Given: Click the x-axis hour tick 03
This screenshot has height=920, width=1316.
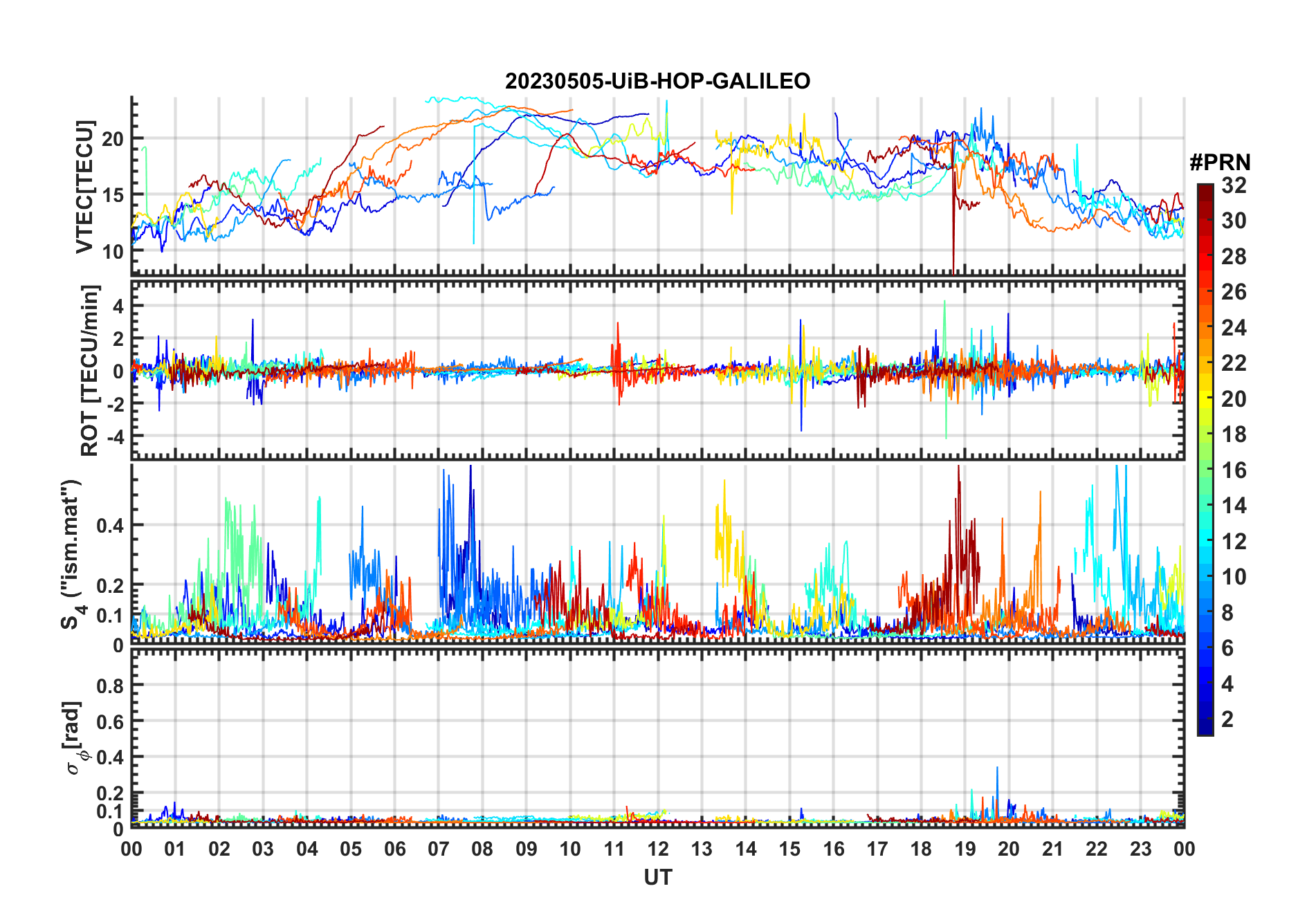Looking at the screenshot, I should pyautogui.click(x=263, y=849).
